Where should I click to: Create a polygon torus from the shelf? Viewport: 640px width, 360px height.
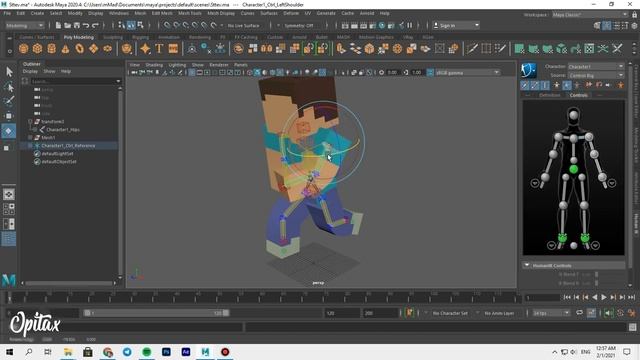click(x=80, y=49)
